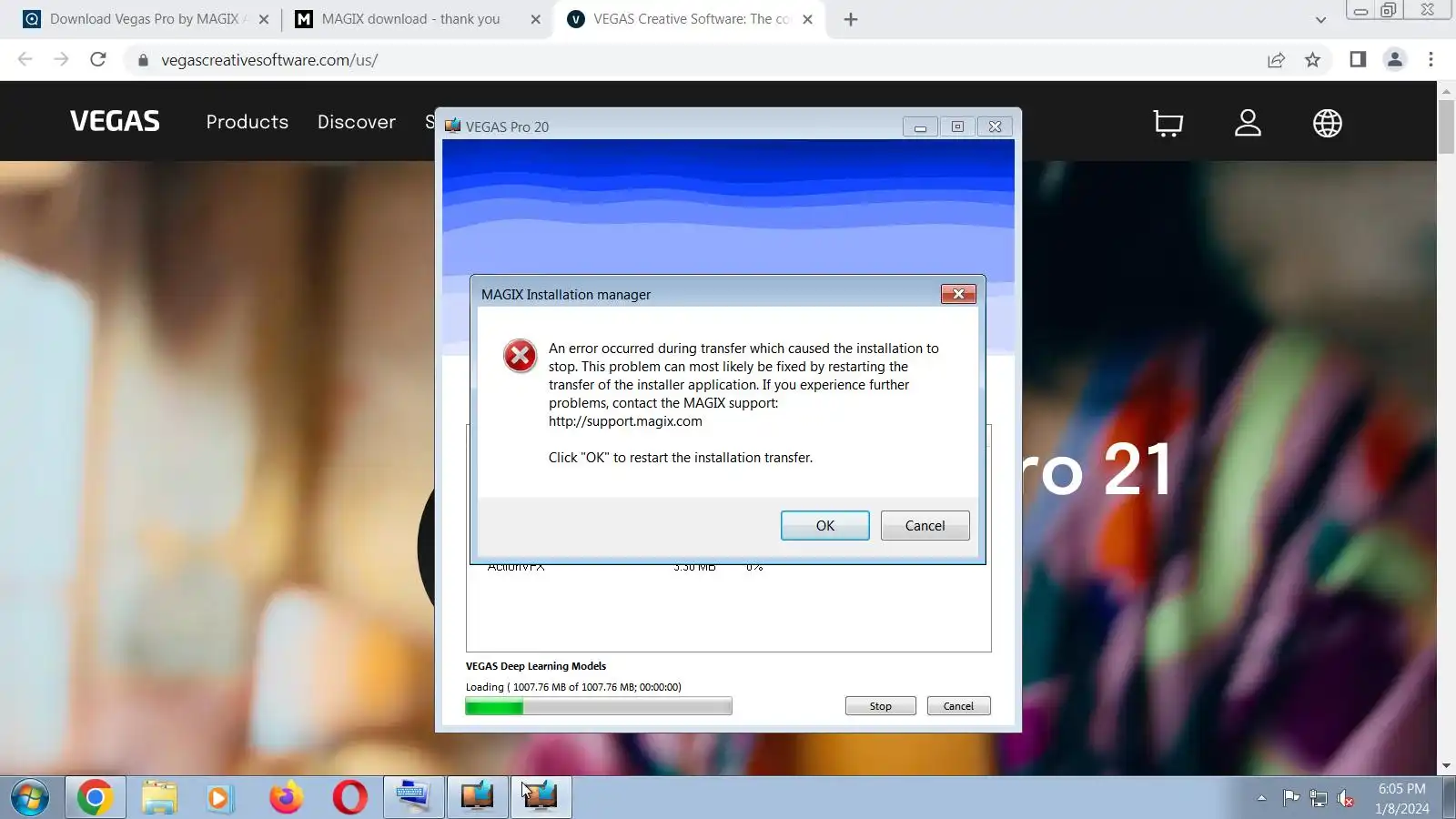Viewport: 1456px width, 819px height.
Task: Open the Windows Start menu
Action: [30, 798]
